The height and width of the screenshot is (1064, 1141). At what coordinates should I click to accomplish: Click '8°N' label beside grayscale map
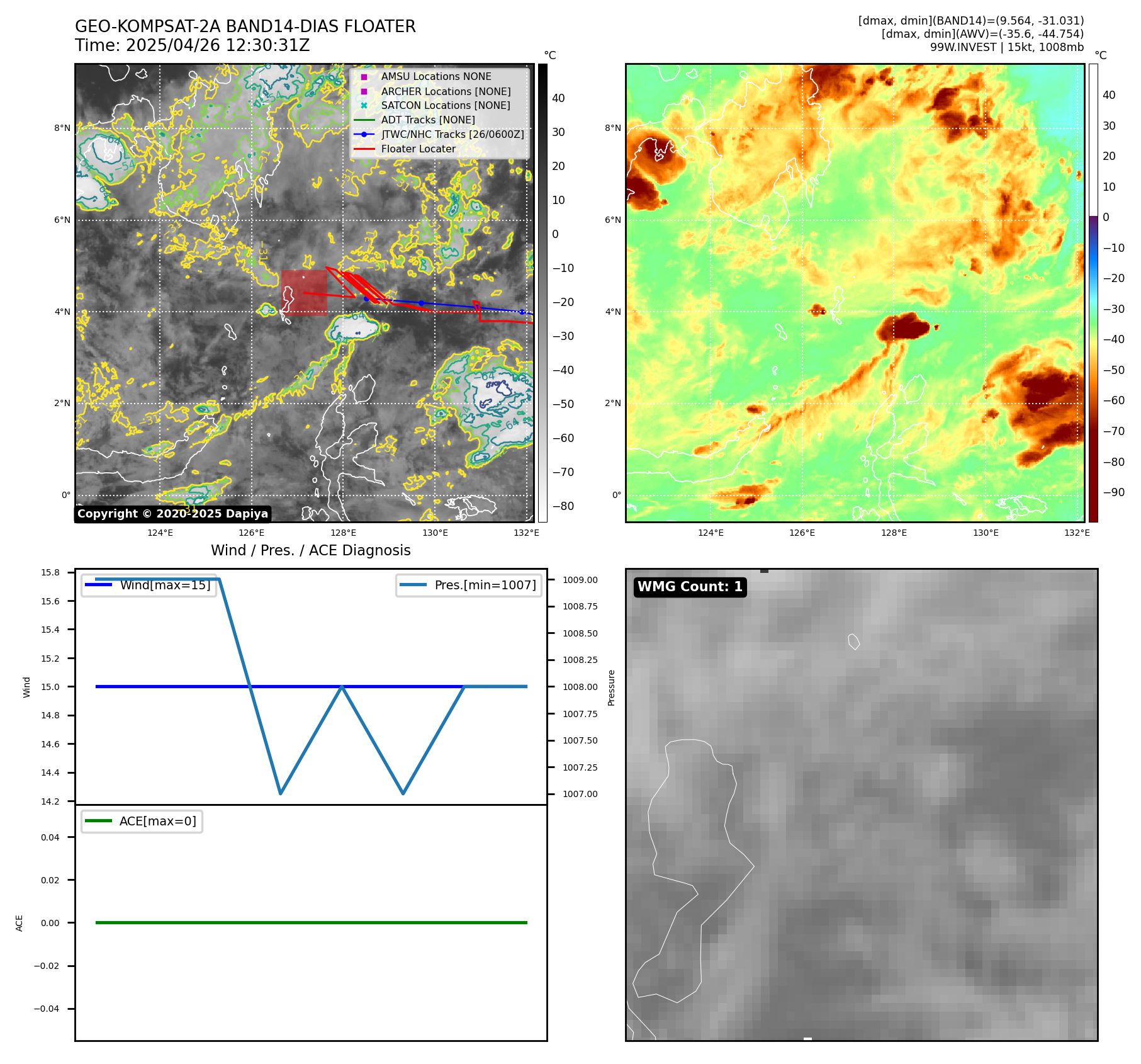[x=62, y=128]
